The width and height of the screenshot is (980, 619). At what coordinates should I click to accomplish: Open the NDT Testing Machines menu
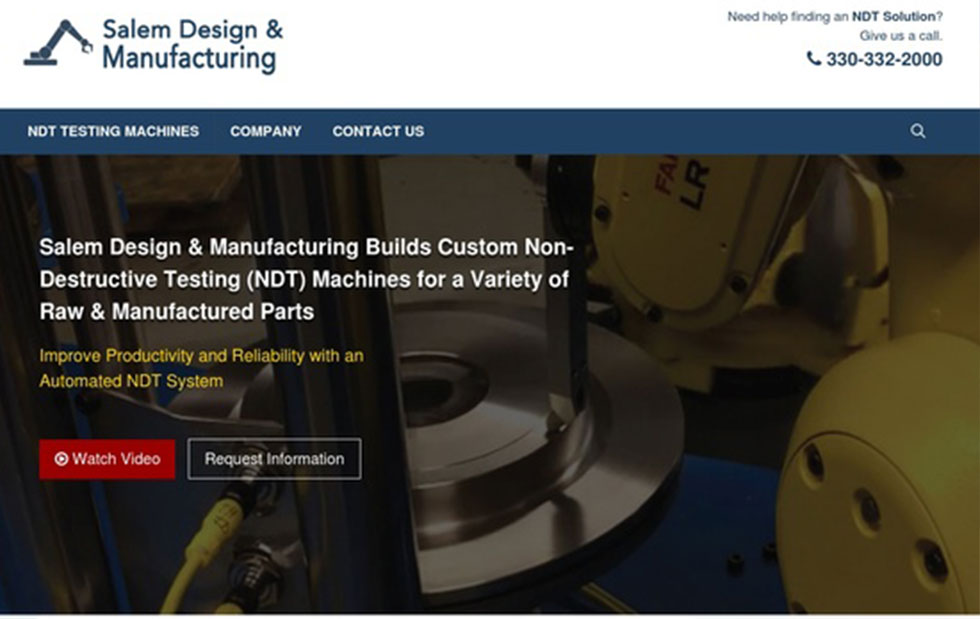point(113,131)
